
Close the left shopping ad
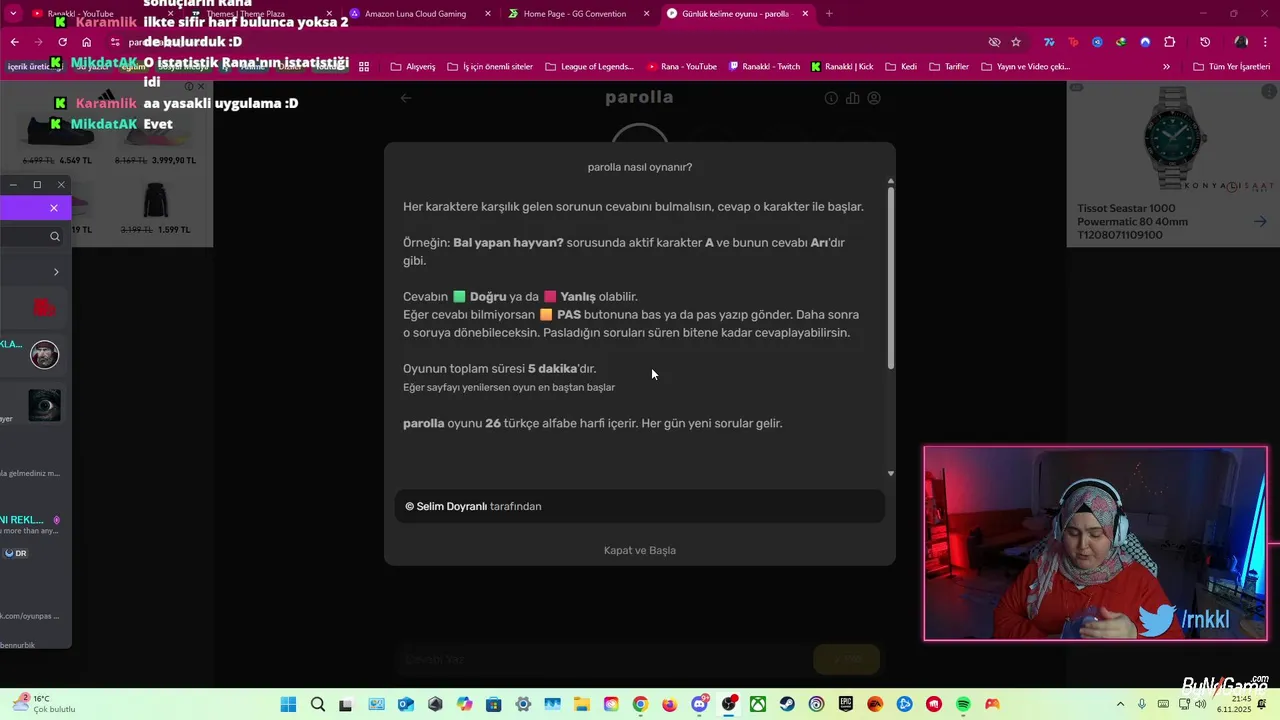tap(201, 87)
